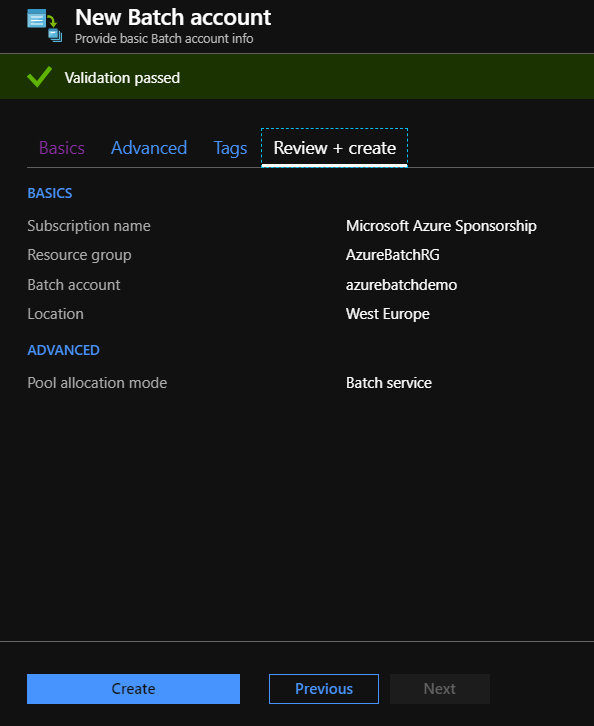Click the disabled Next button
This screenshot has width=594, height=726.
click(439, 688)
